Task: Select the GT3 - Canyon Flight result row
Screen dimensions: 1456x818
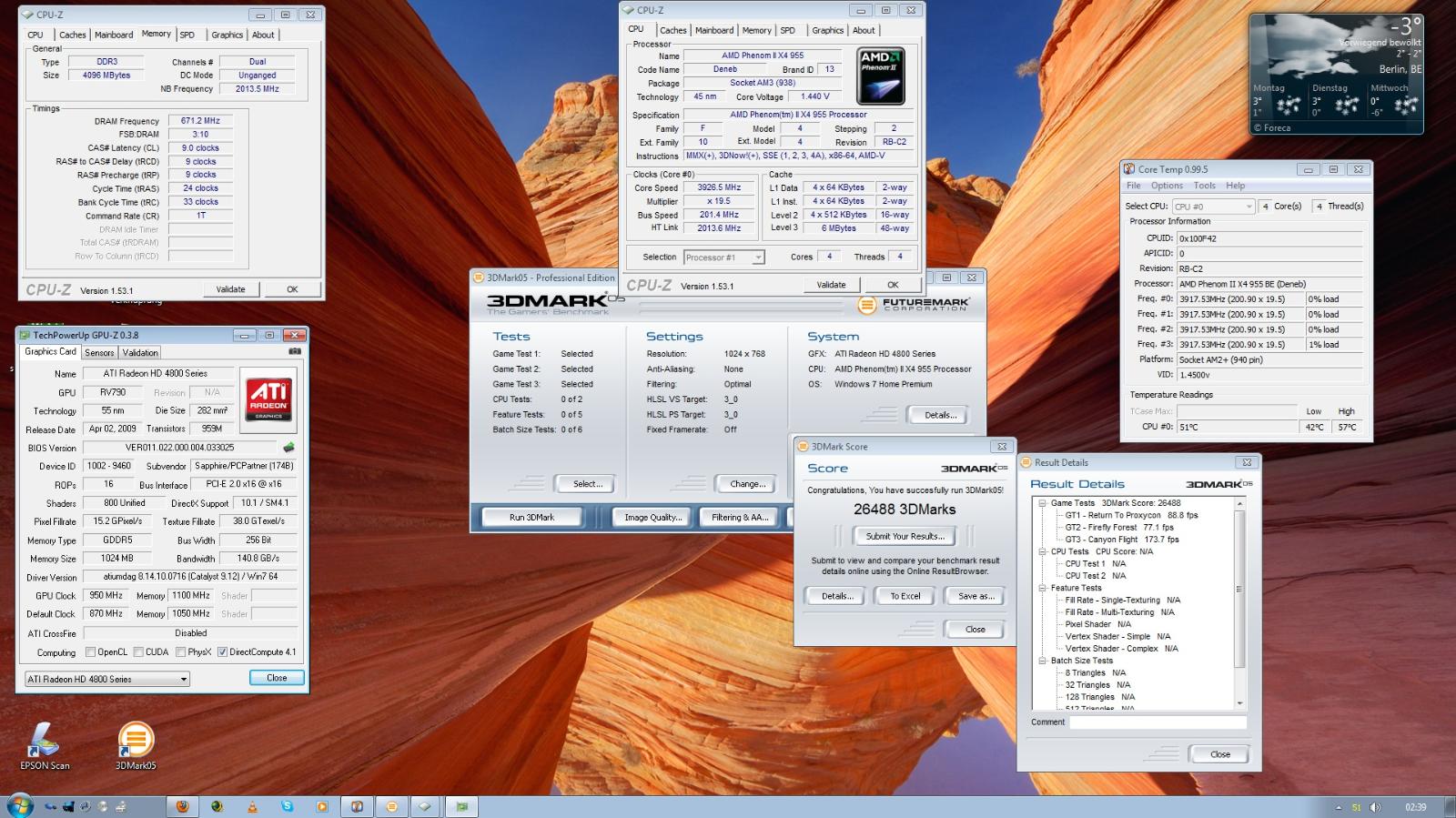Action: 1122,540
